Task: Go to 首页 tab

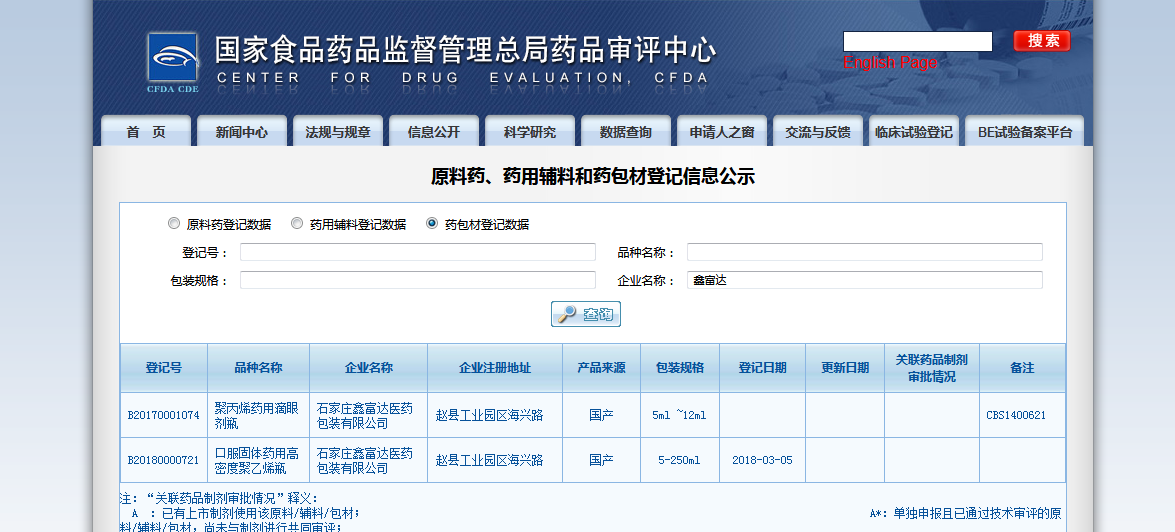Action: click(146, 132)
